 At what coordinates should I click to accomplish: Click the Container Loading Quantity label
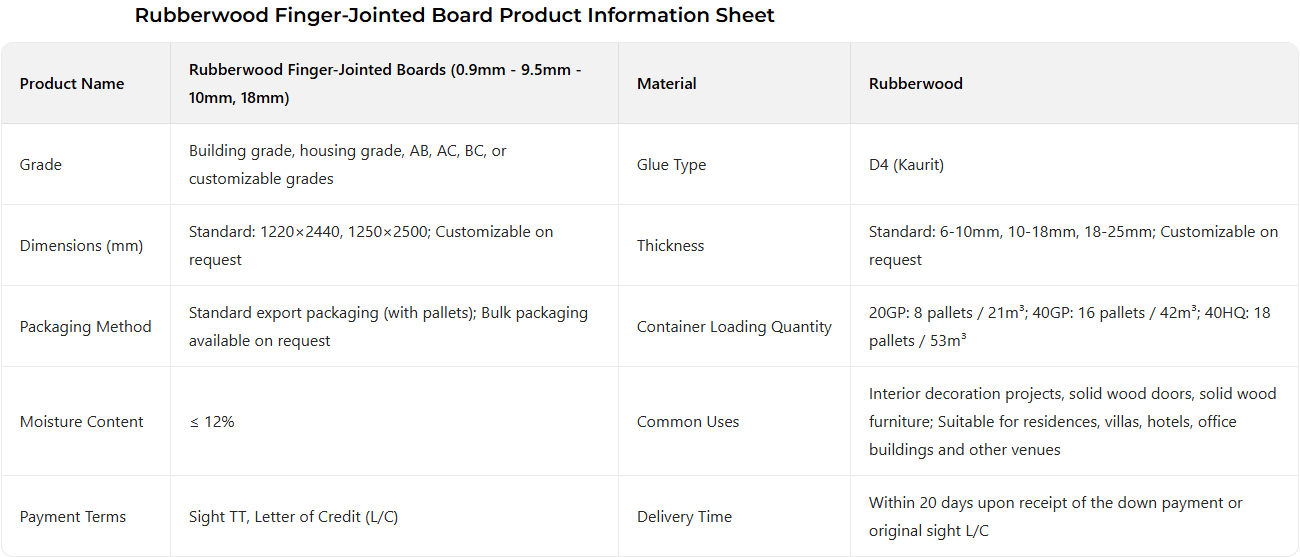point(734,327)
